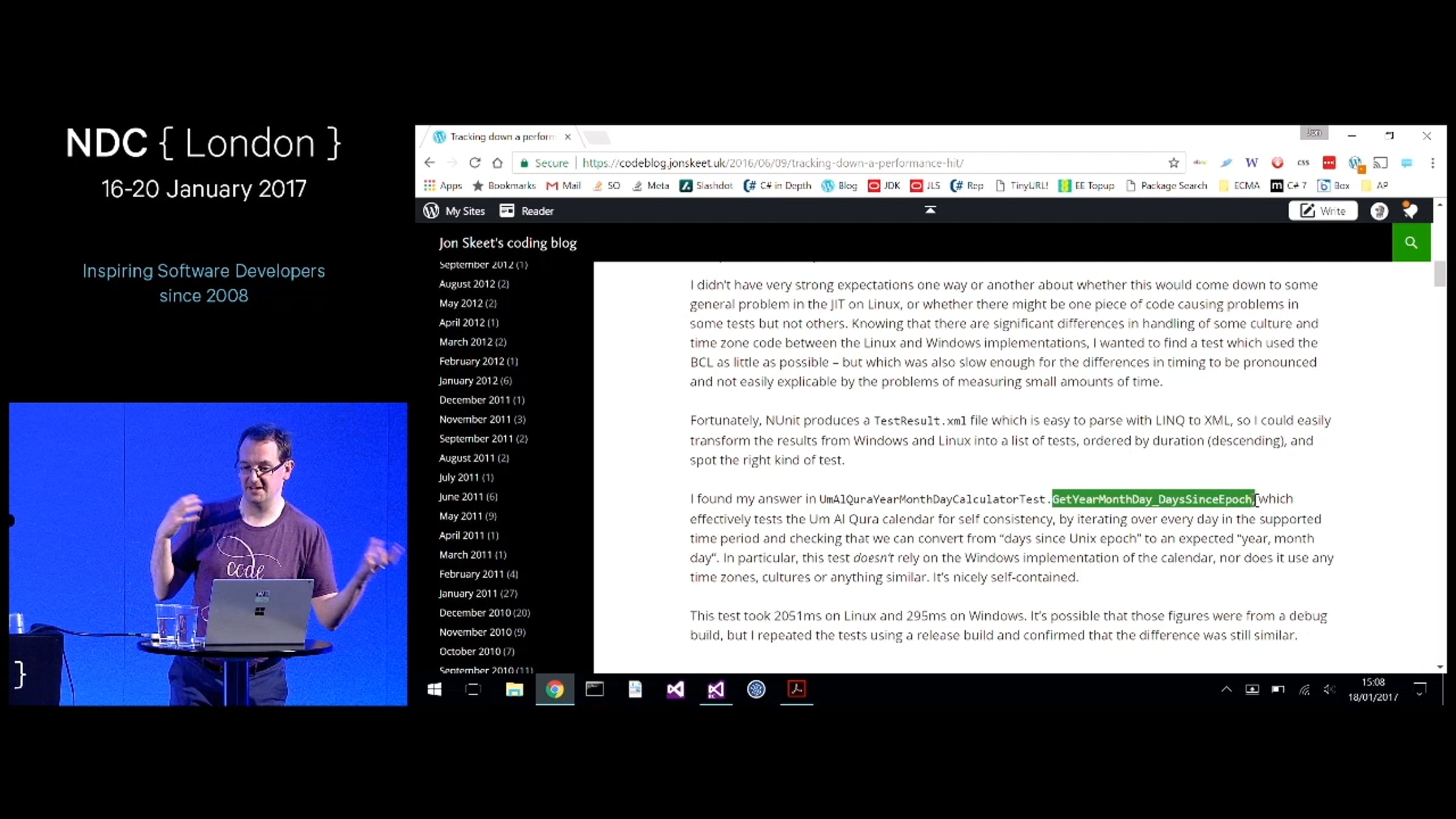1456x819 pixels.
Task: Open the October 2010 archive link
Action: coord(477,652)
